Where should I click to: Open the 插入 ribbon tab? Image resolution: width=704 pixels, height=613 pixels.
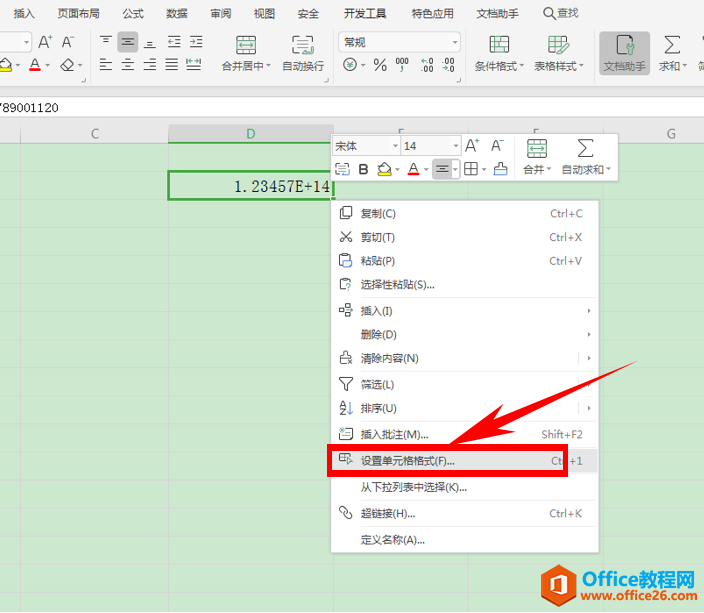(24, 14)
